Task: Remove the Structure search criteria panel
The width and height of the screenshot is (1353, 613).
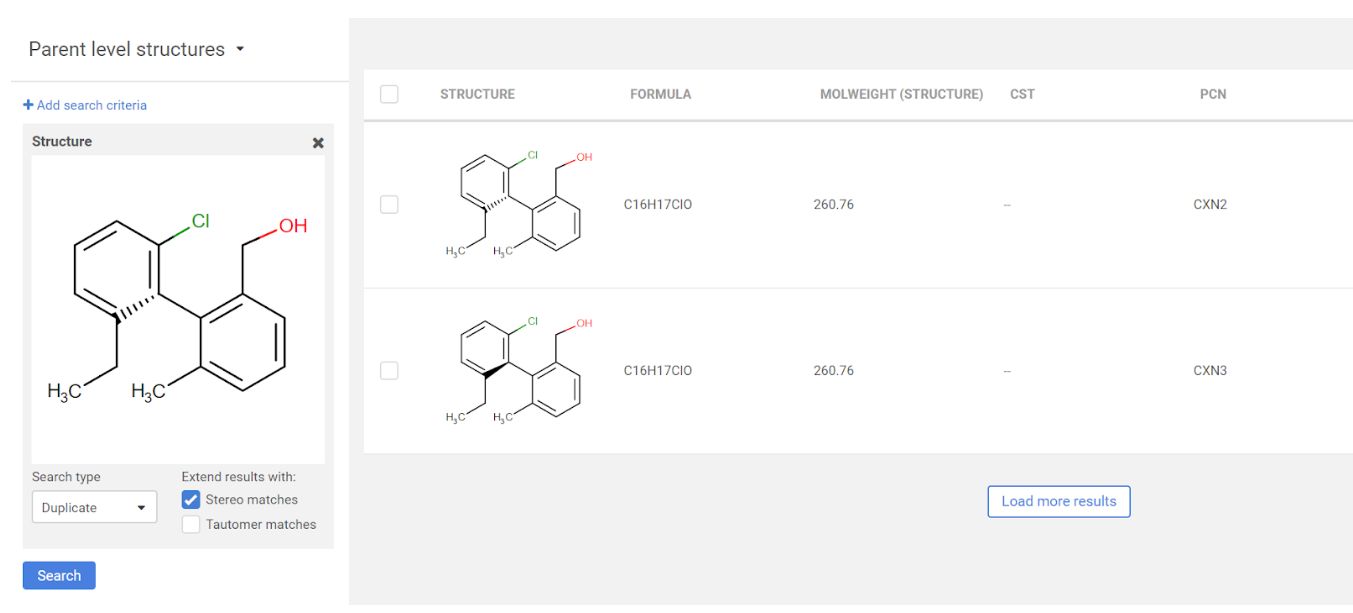Action: click(318, 143)
